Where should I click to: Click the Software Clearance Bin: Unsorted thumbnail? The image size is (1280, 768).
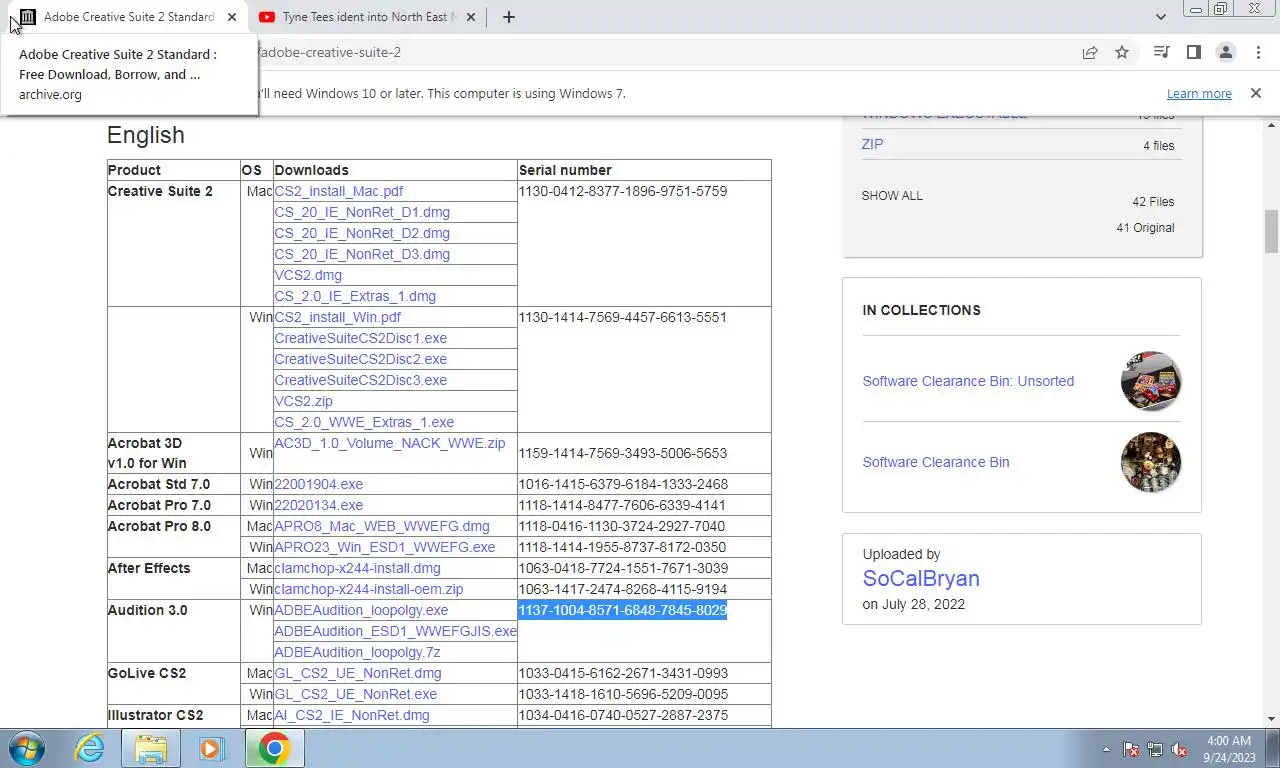1151,381
